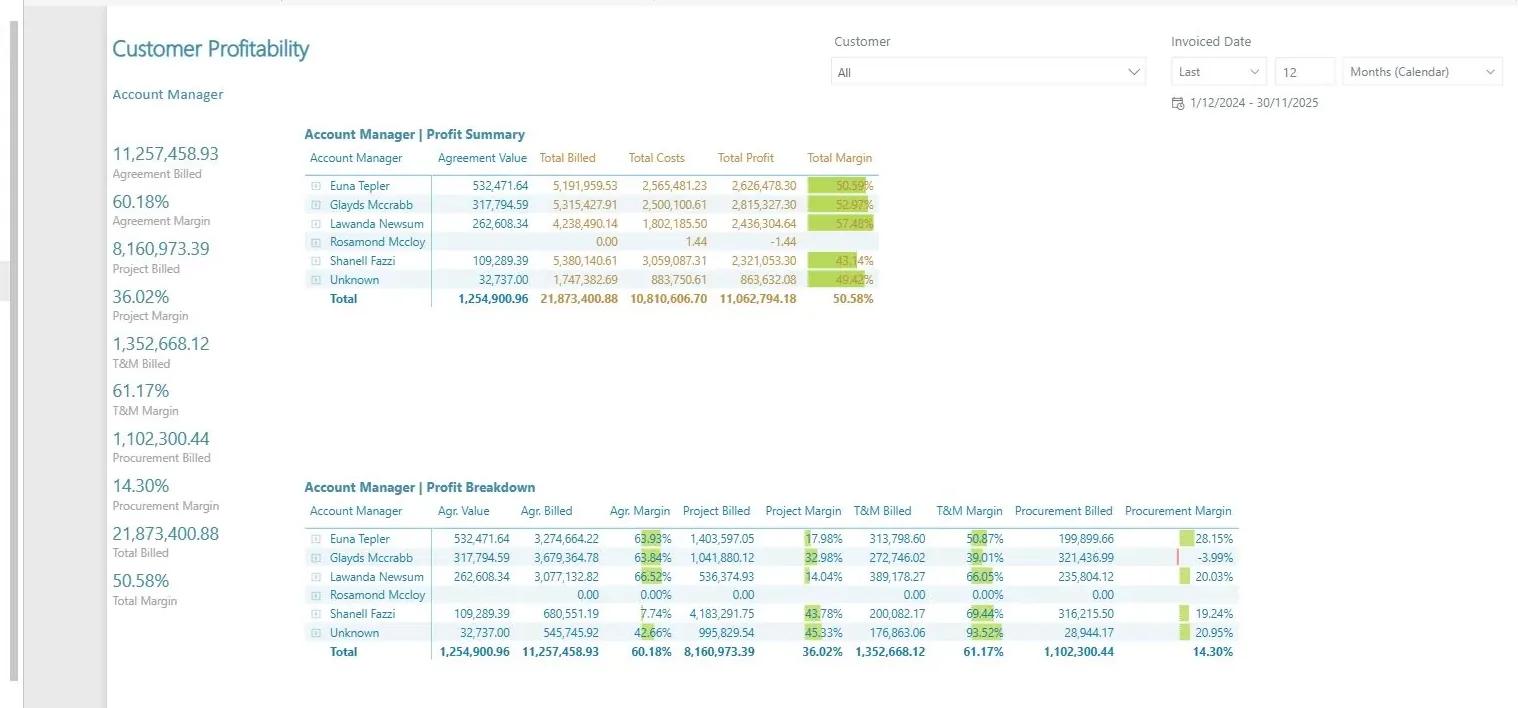Sort Profit Summary by Total Billed header
This screenshot has height=708, width=1518.
(567, 158)
